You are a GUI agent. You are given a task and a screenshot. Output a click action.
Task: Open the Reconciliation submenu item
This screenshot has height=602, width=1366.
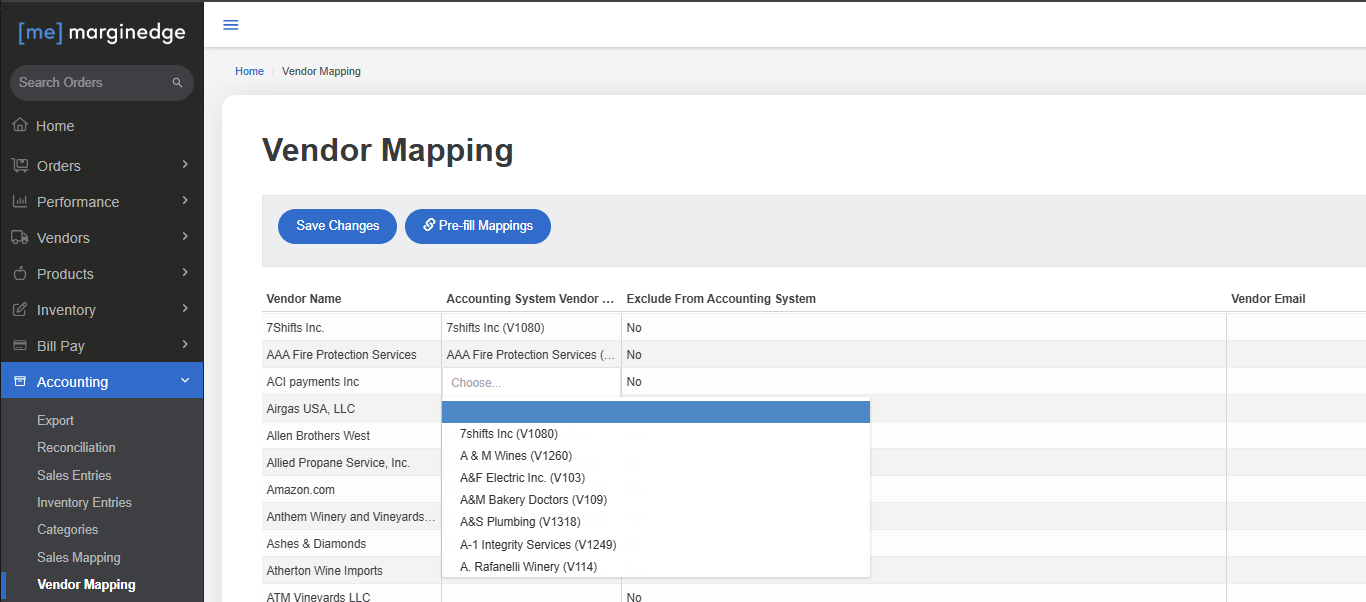point(76,448)
